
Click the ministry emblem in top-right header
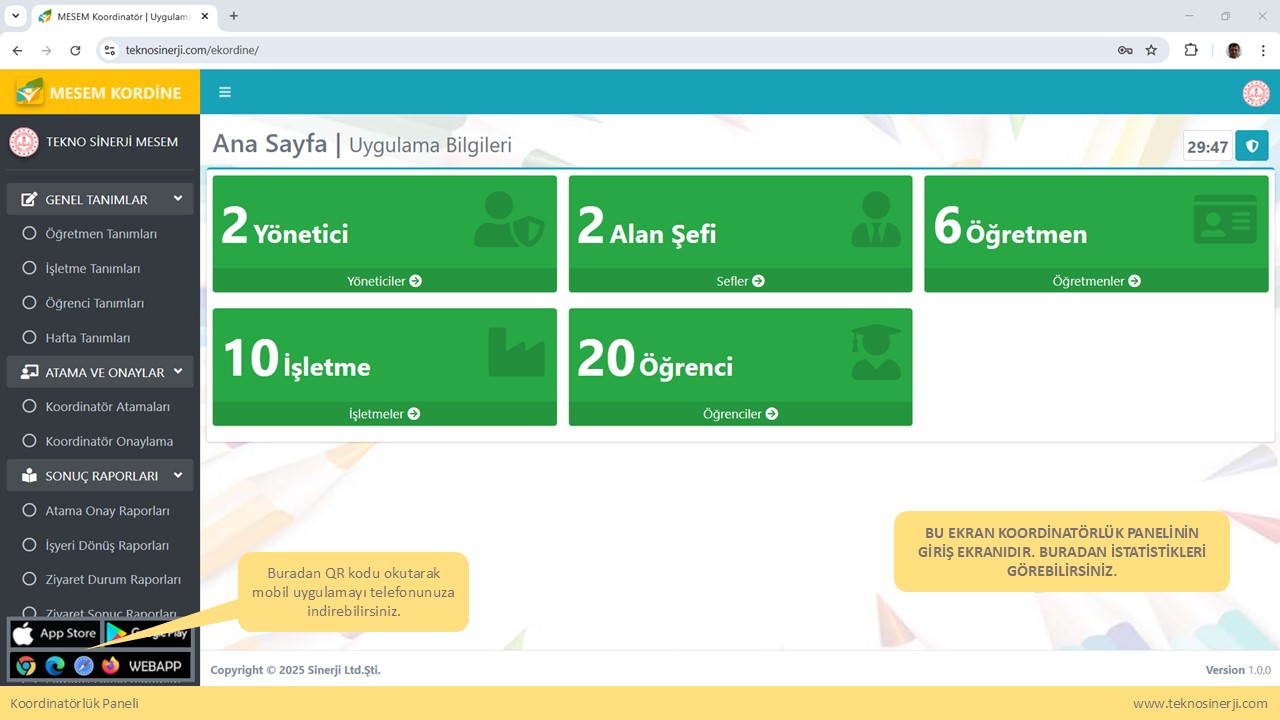[x=1255, y=93]
